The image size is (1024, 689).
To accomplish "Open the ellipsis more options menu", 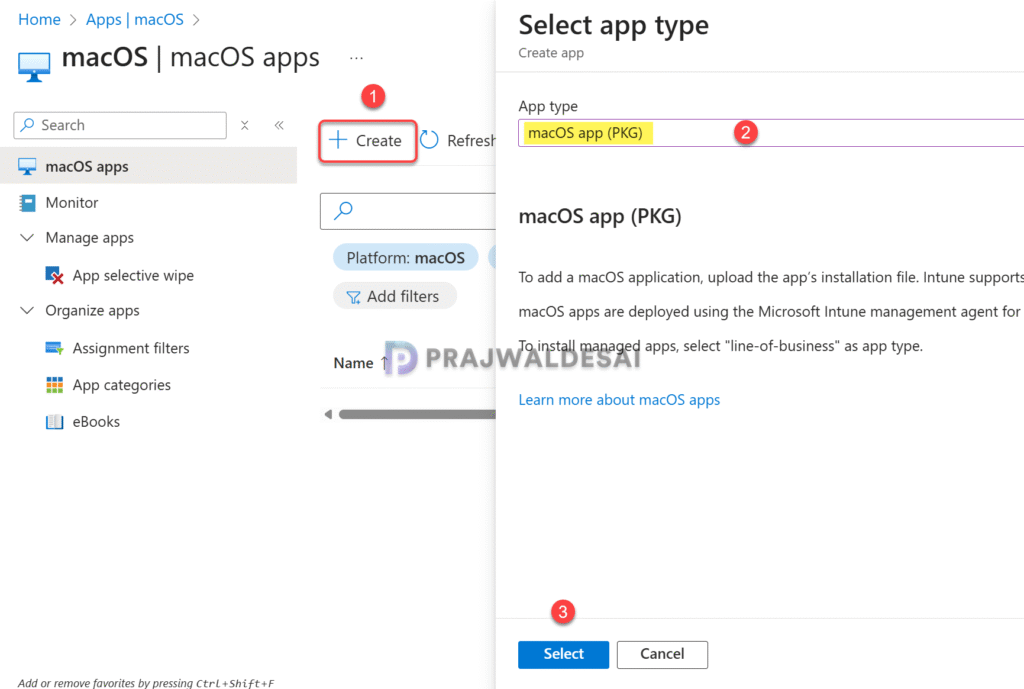I will [356, 58].
